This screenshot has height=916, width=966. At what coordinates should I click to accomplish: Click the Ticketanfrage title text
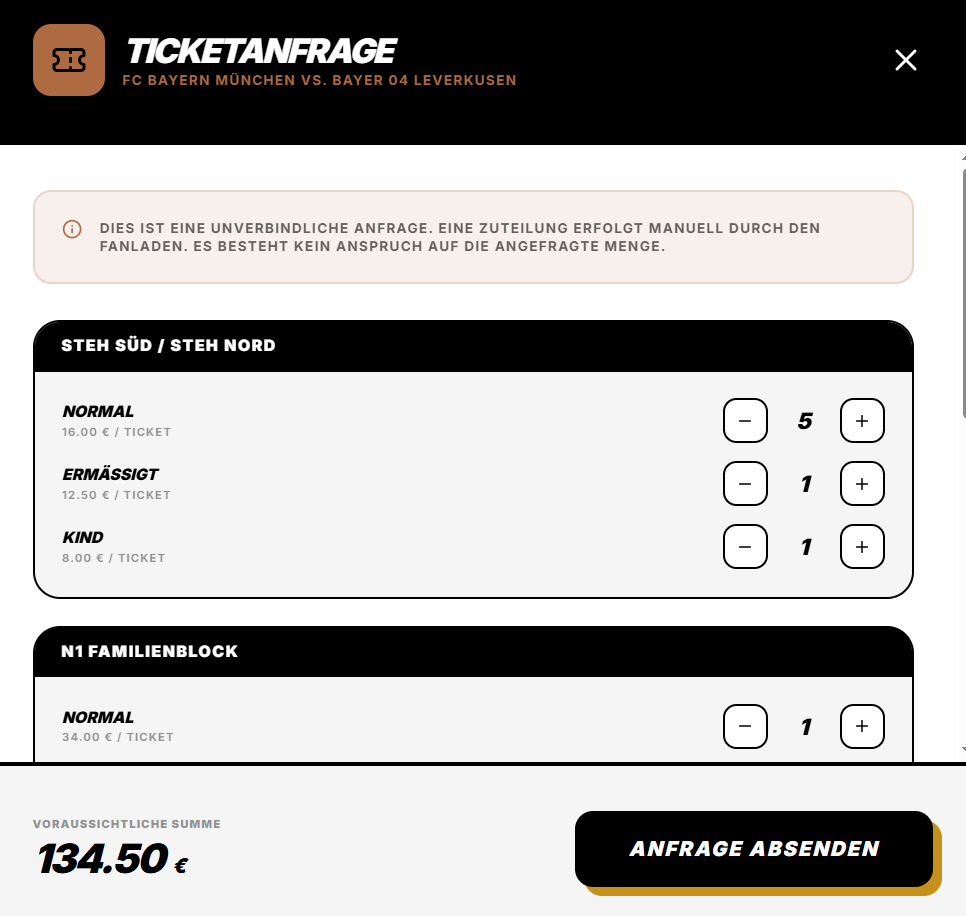(261, 51)
